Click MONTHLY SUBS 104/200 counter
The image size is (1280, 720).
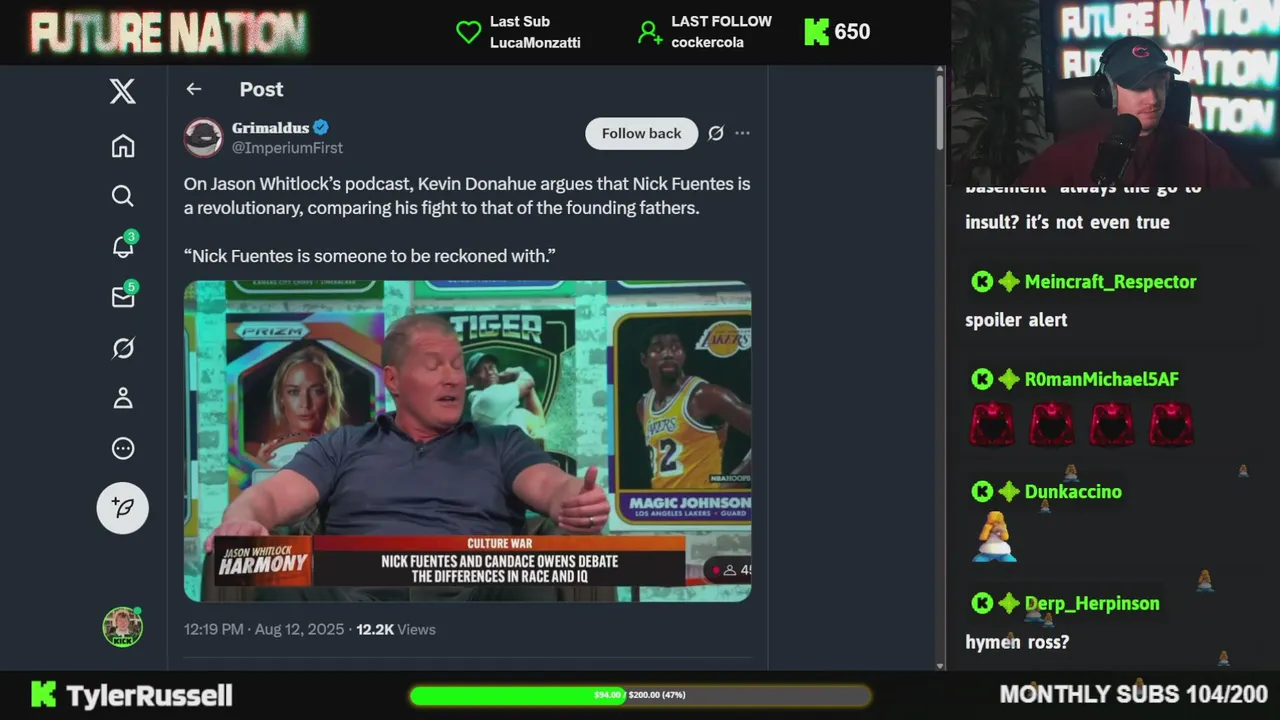(1134, 694)
